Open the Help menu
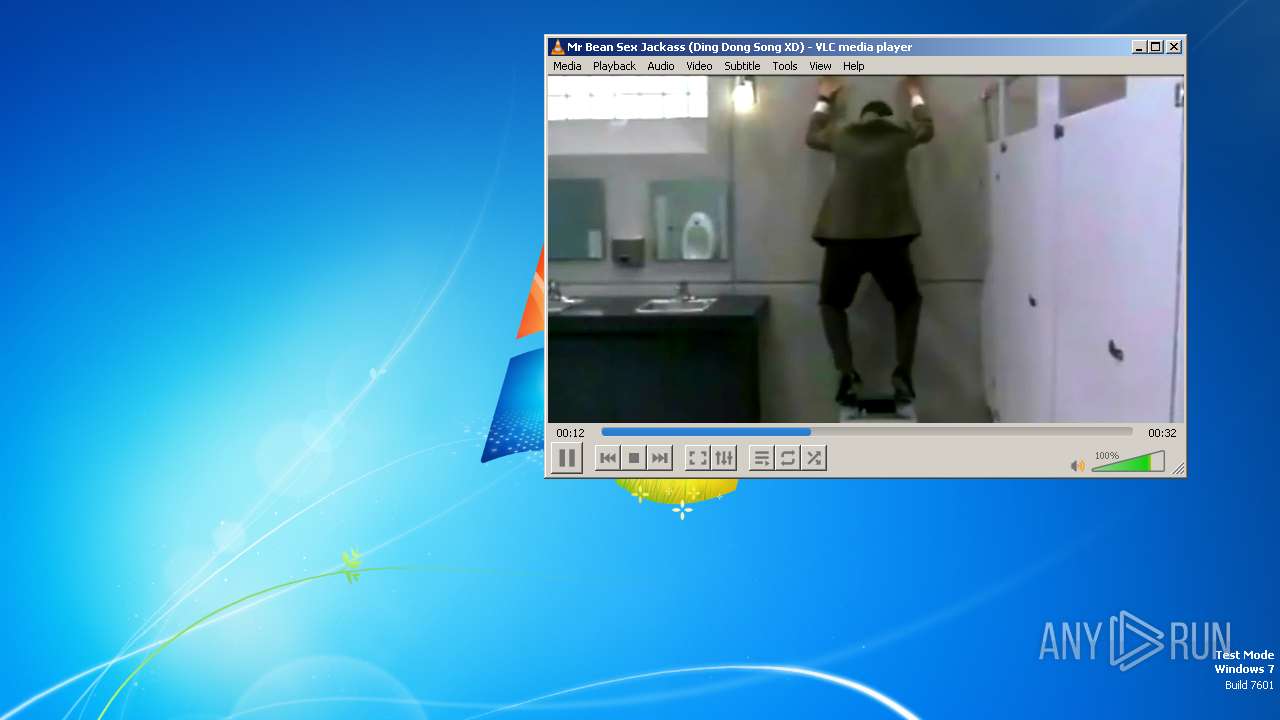 click(x=853, y=66)
